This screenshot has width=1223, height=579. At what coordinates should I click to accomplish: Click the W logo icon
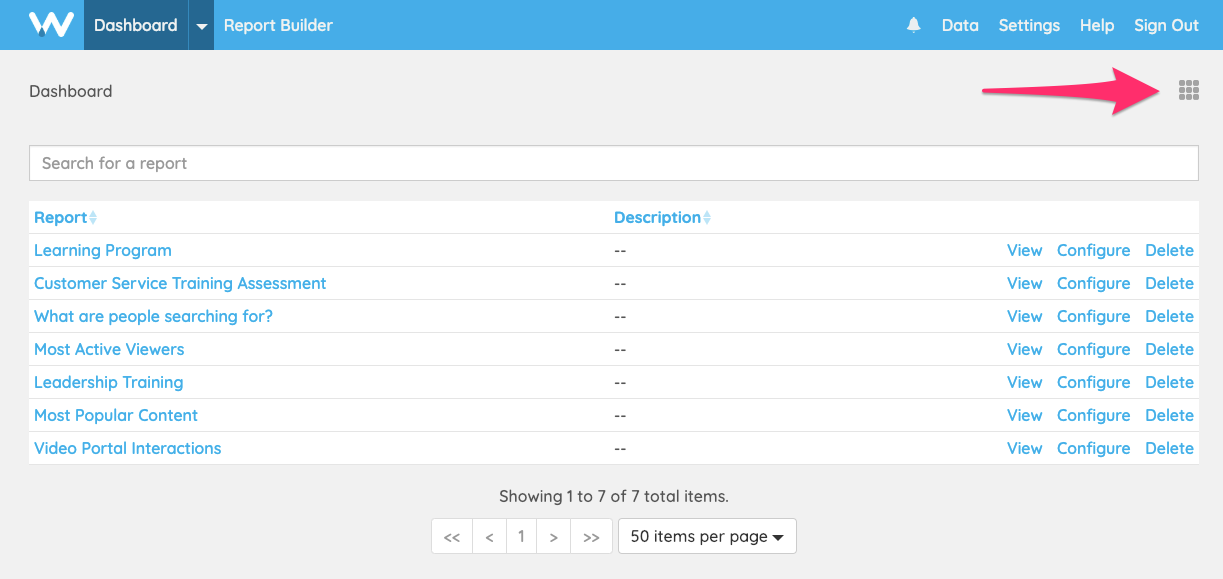[x=51, y=25]
